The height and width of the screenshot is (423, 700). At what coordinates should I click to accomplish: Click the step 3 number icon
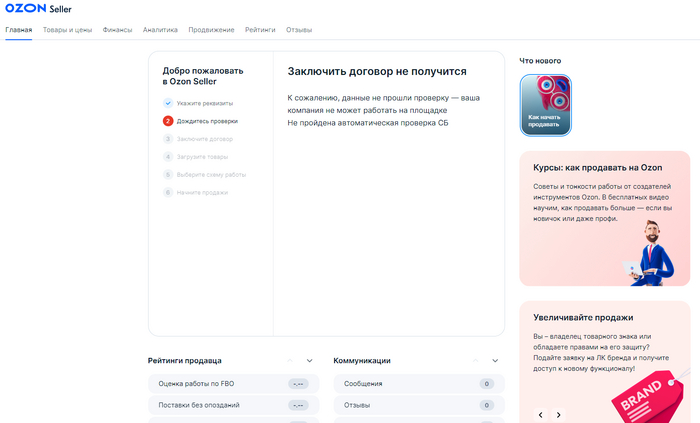click(x=168, y=139)
